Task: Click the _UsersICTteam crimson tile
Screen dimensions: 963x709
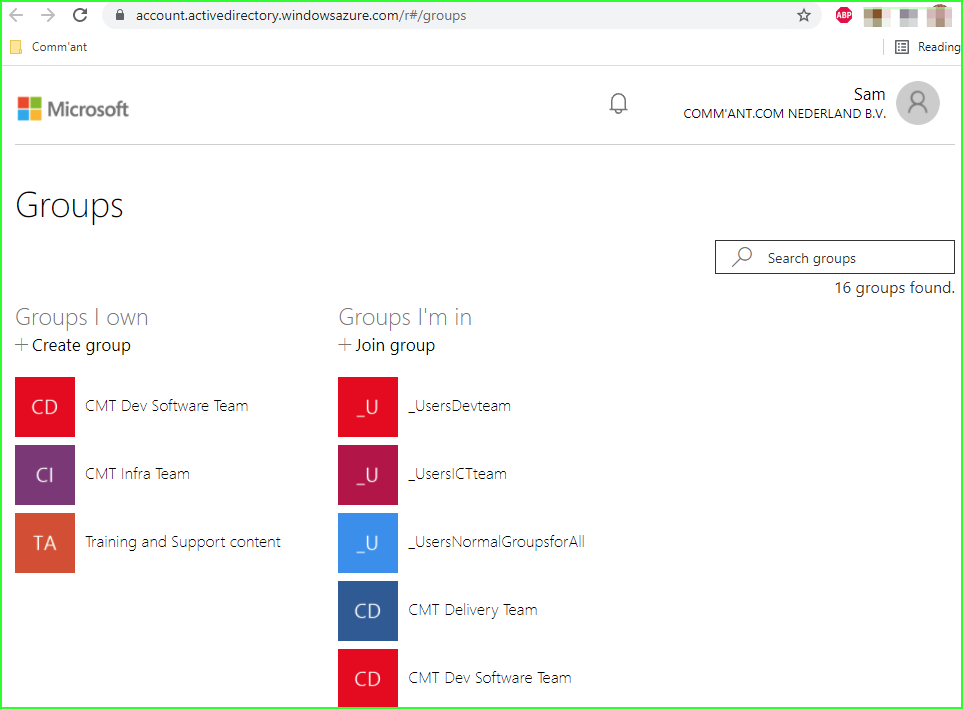Action: pos(368,475)
